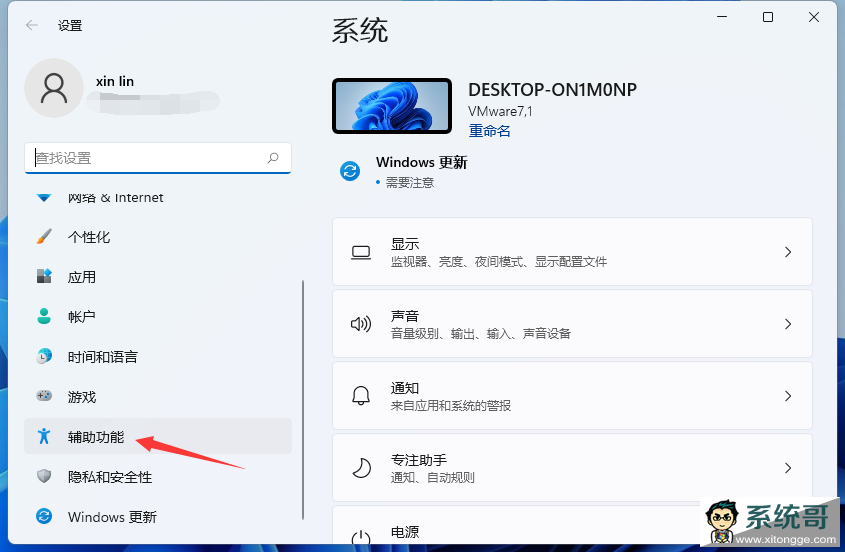Expand the 声音 row chevron
This screenshot has height=552, width=845.
[788, 324]
